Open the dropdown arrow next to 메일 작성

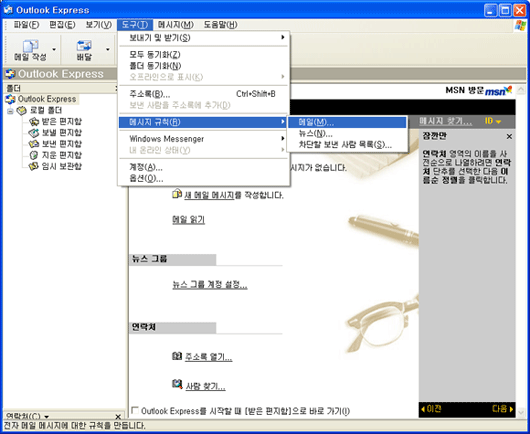(54, 50)
